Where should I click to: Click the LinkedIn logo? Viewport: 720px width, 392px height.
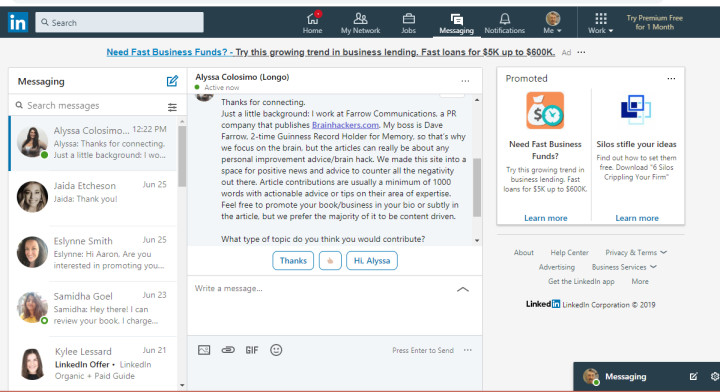point(18,22)
